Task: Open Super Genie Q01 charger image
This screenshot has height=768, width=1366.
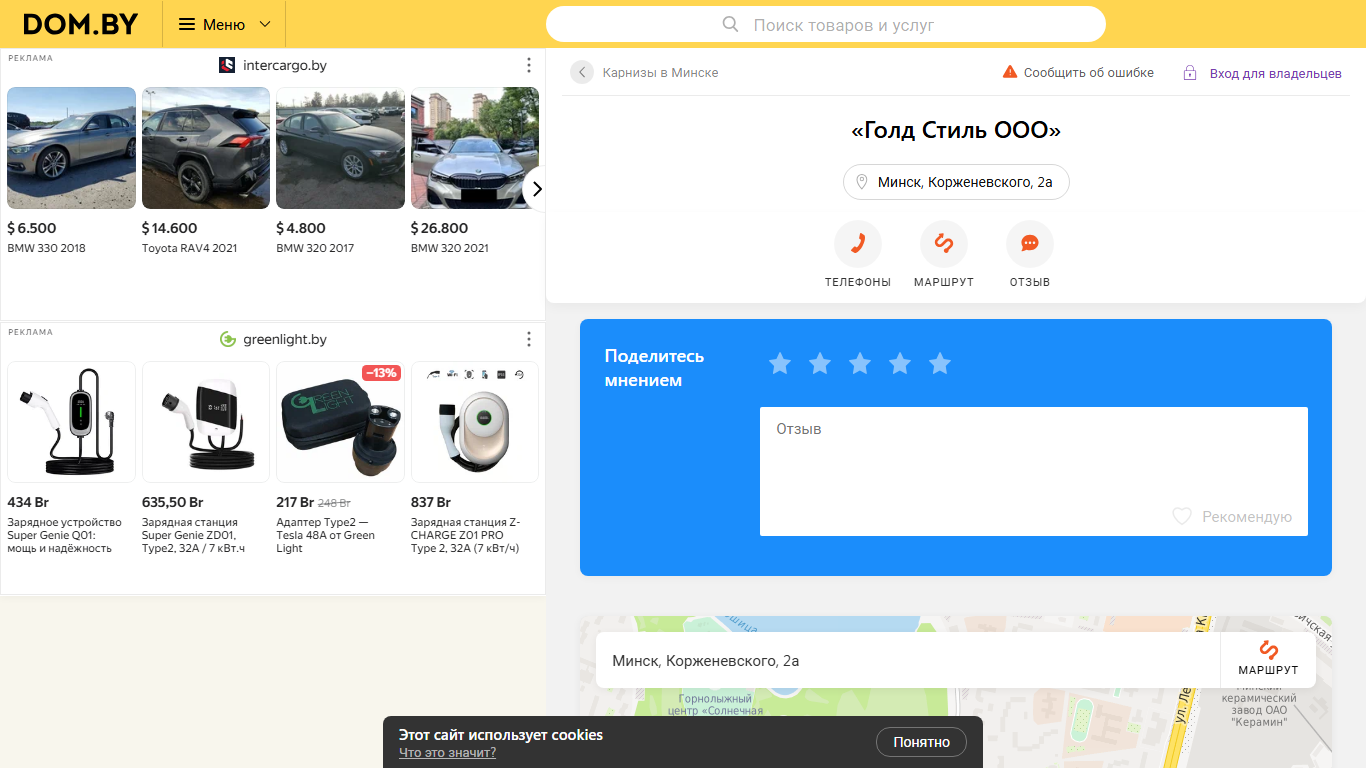Action: [71, 422]
